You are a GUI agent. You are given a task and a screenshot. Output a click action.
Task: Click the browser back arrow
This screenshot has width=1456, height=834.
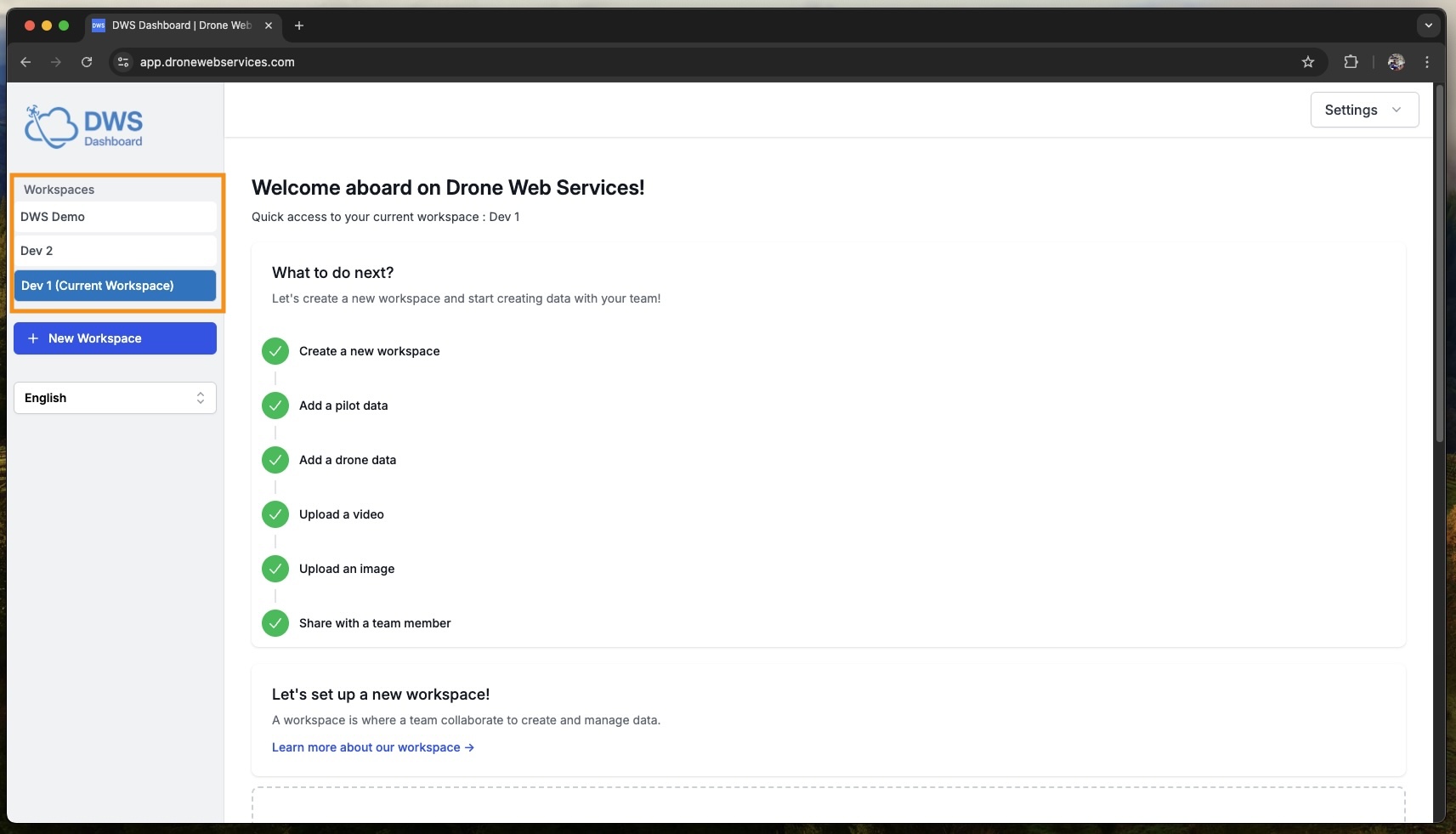point(25,62)
